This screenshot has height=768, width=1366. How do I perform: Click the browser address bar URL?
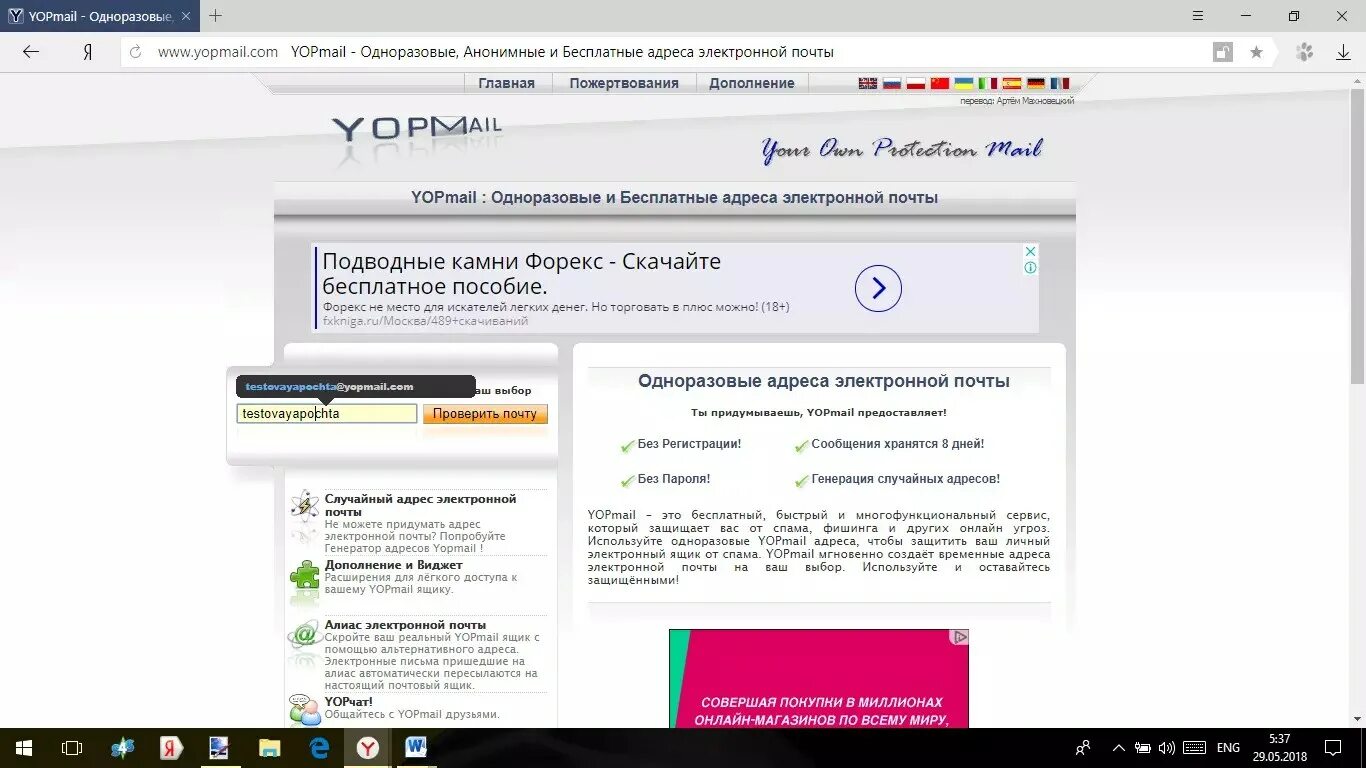pos(218,52)
